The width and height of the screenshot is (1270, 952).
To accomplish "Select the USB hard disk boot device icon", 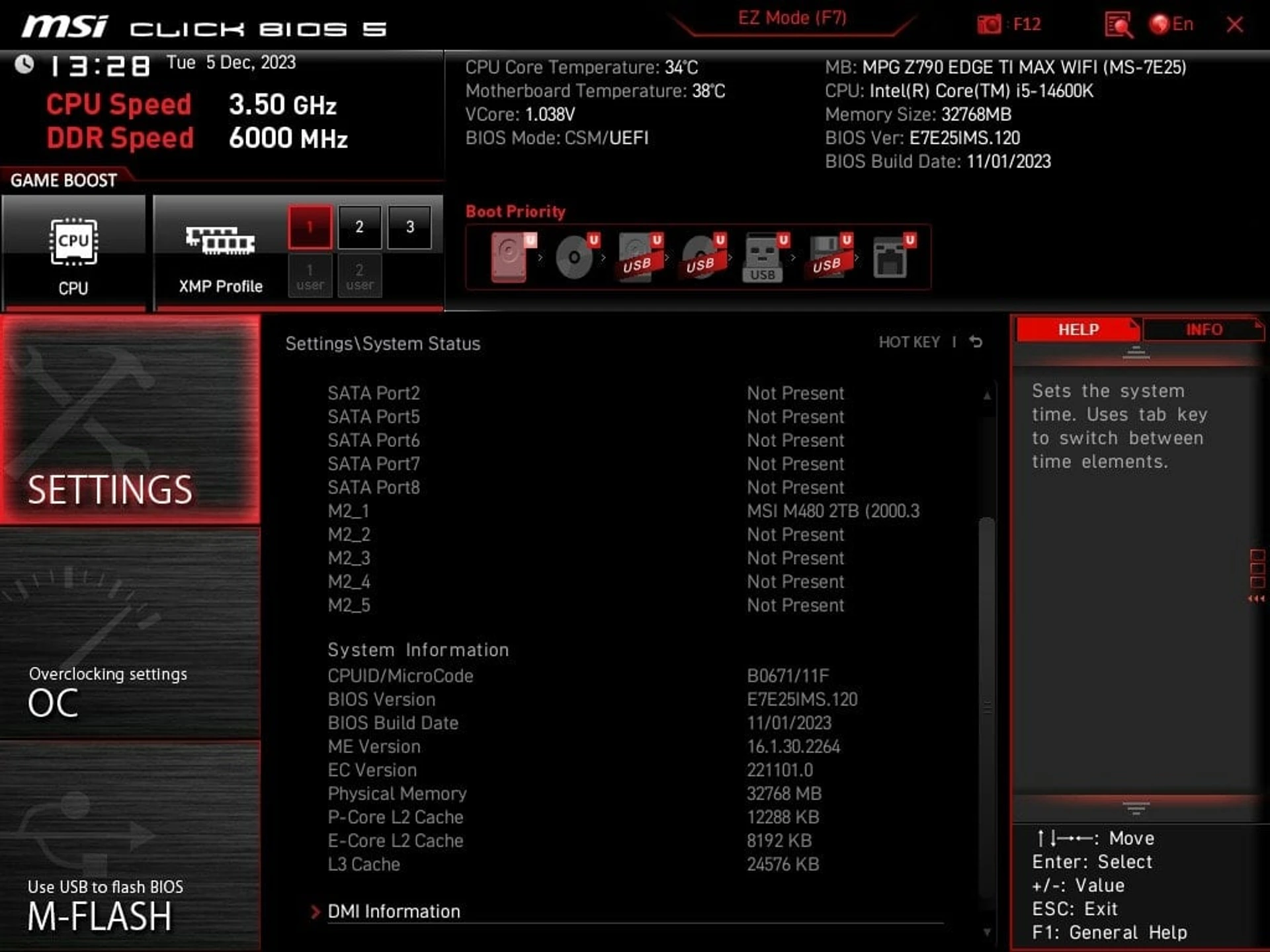I will point(639,257).
